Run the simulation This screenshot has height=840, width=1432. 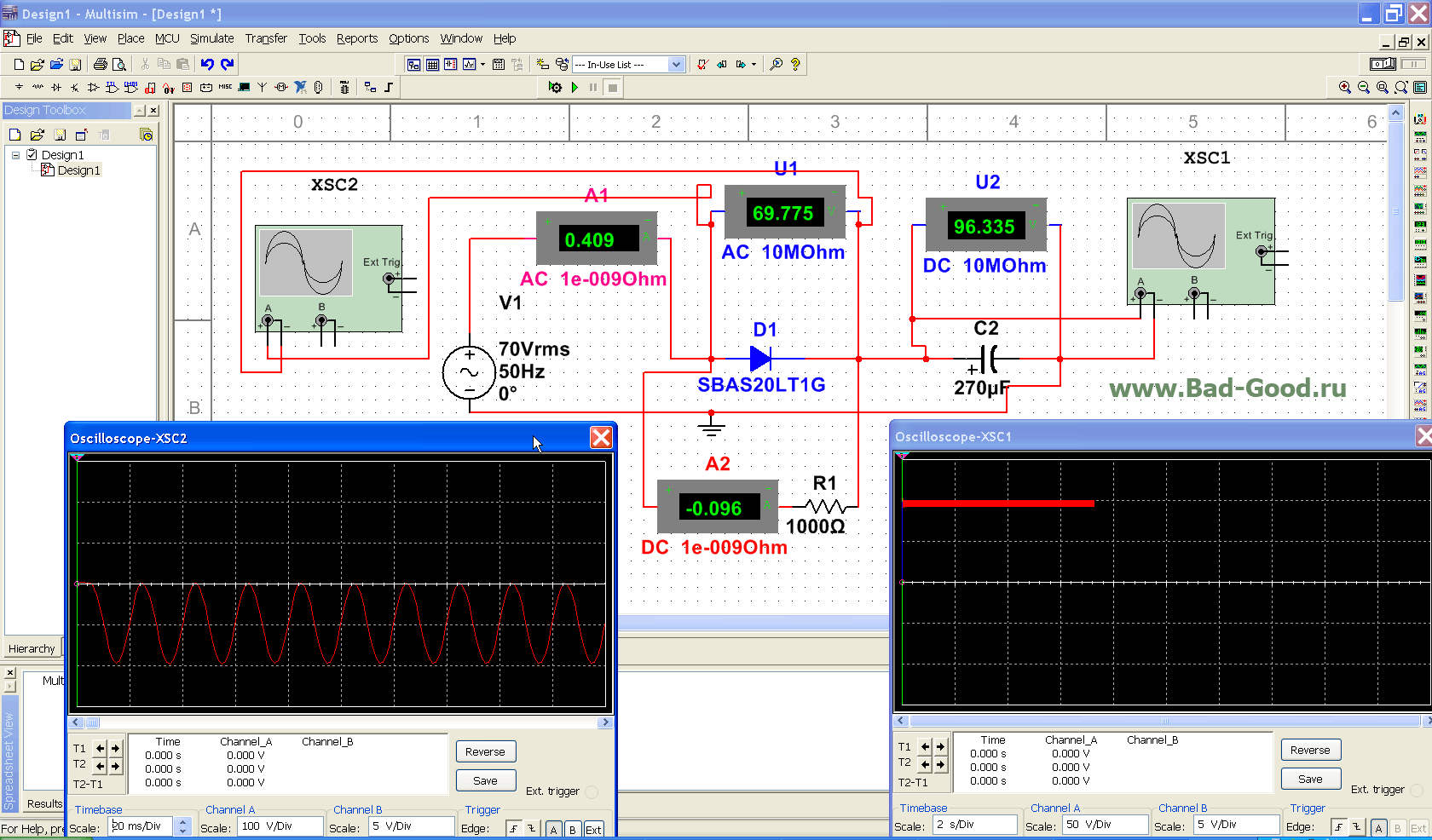(x=575, y=87)
